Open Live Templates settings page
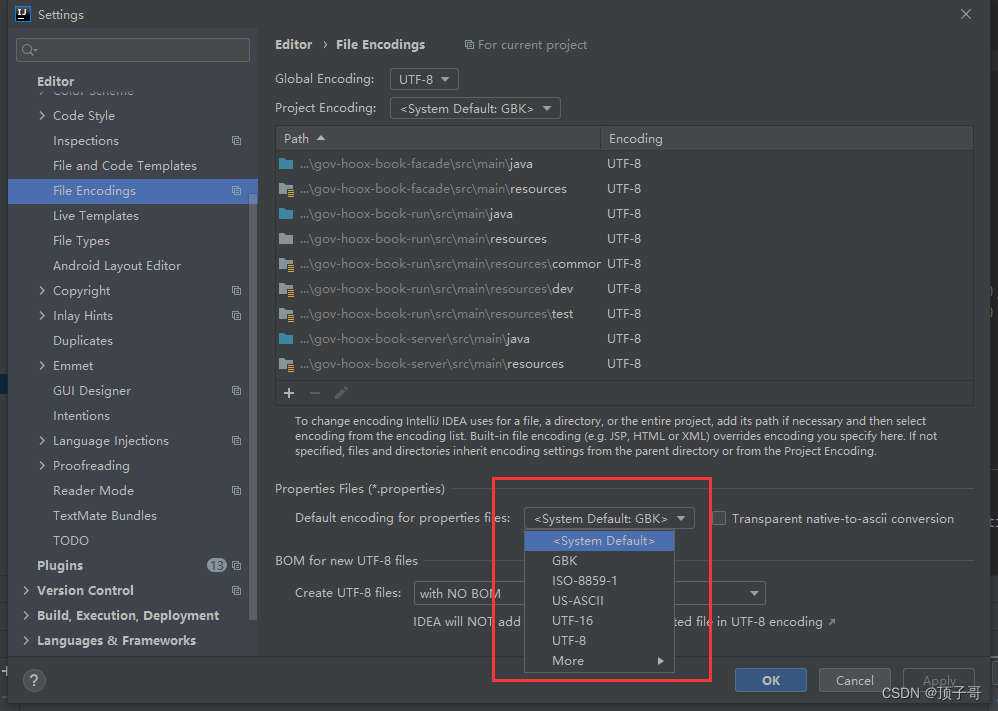The image size is (998, 711). (x=95, y=216)
